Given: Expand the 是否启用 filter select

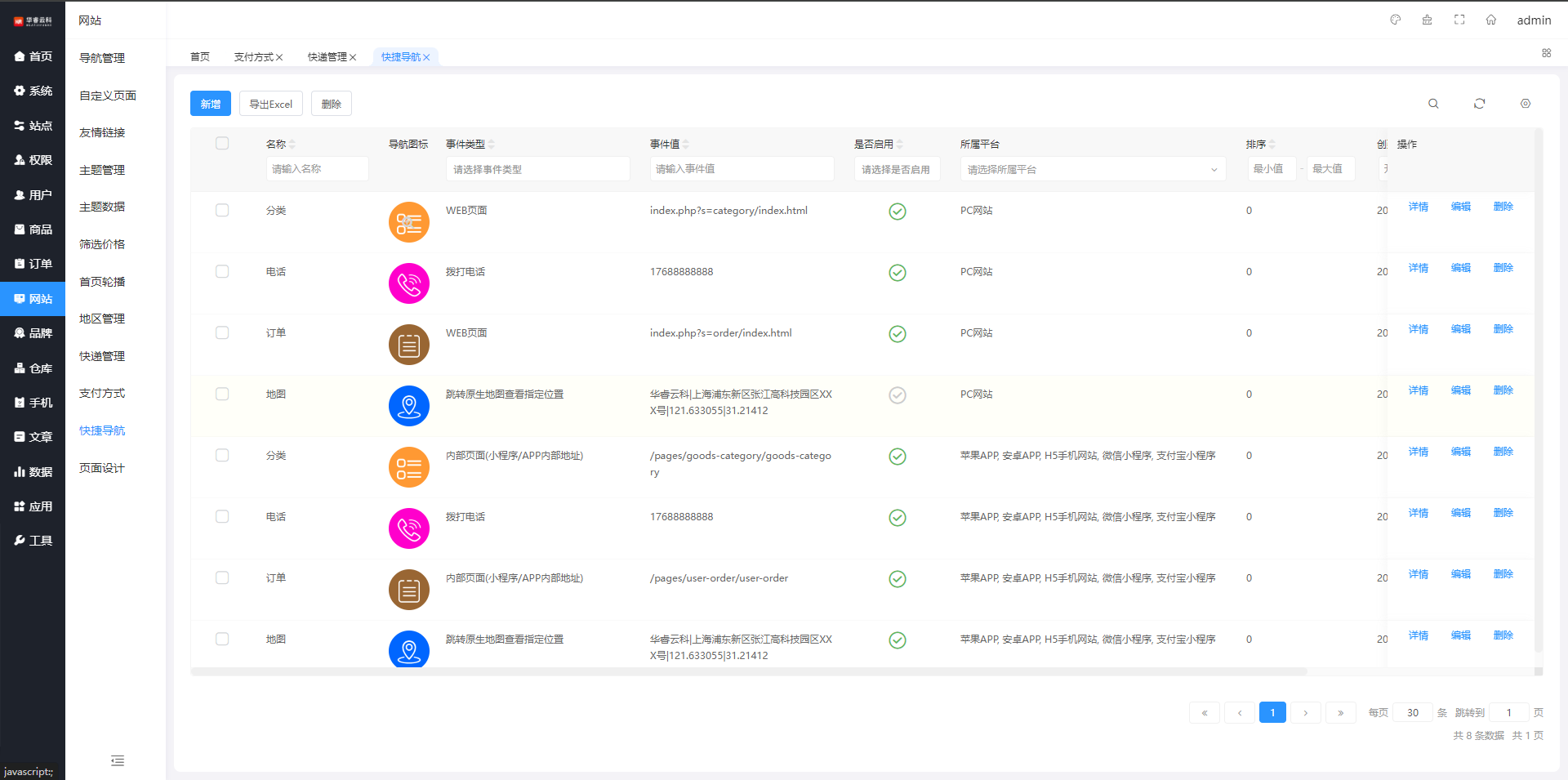Looking at the screenshot, I should 896,169.
